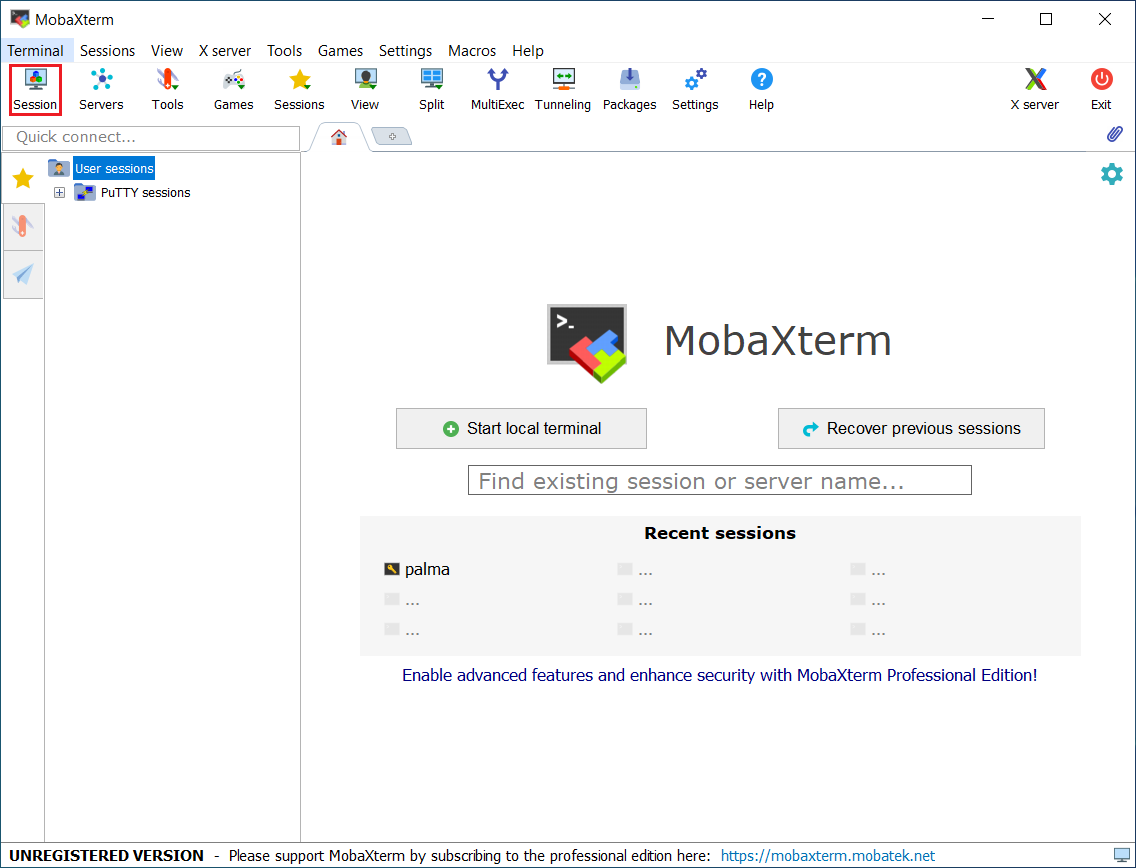This screenshot has height=868, width=1136.
Task: Open the View toolbar icon
Action: (x=365, y=90)
